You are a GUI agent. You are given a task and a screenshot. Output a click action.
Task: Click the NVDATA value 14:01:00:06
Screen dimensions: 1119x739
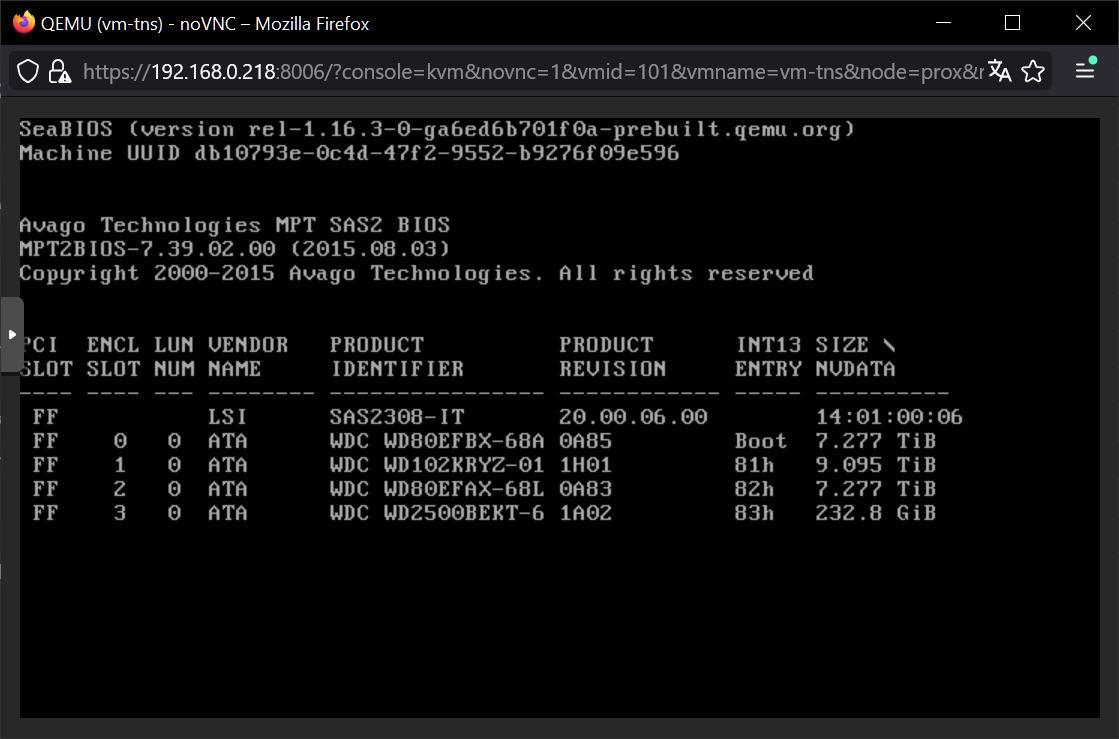tap(889, 417)
